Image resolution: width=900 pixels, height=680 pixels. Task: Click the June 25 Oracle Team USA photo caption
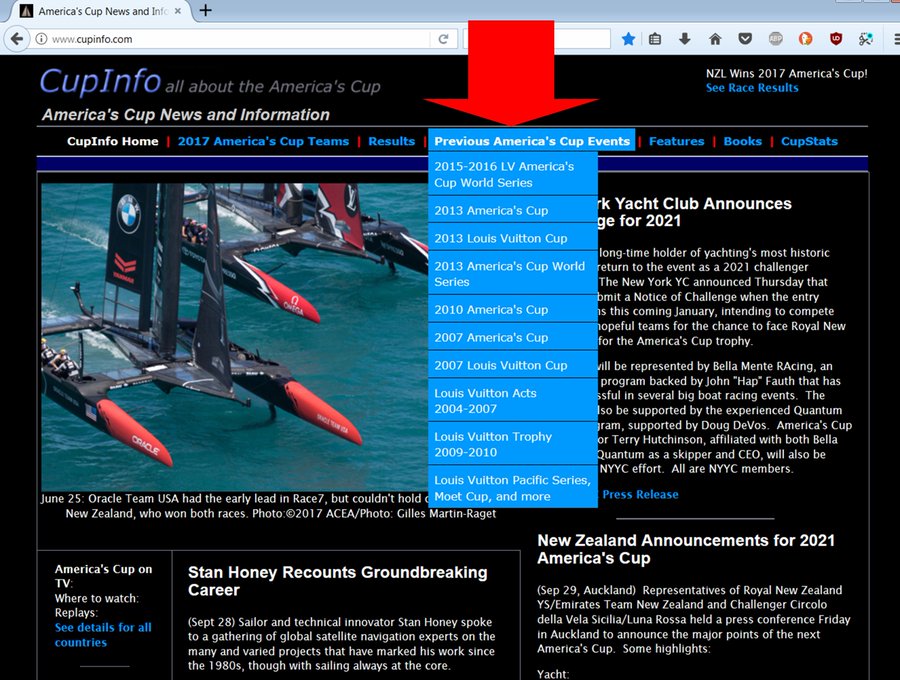tap(268, 506)
